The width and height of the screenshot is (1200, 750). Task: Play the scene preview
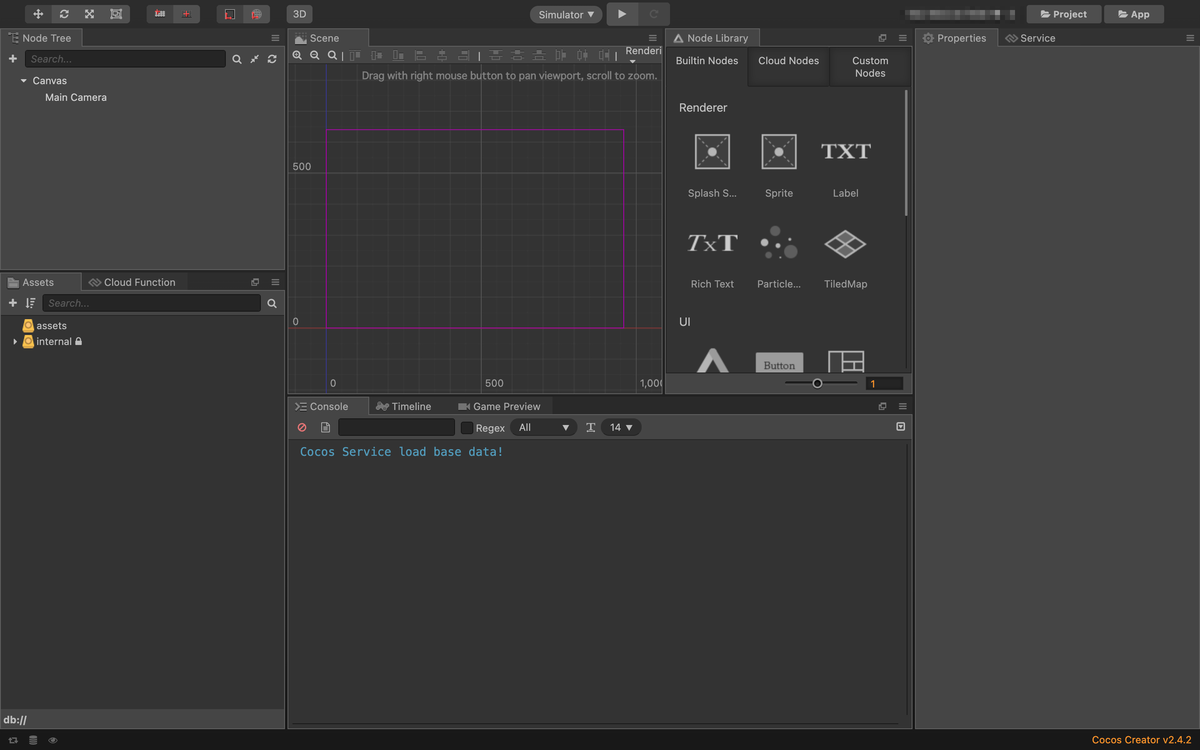click(x=622, y=14)
